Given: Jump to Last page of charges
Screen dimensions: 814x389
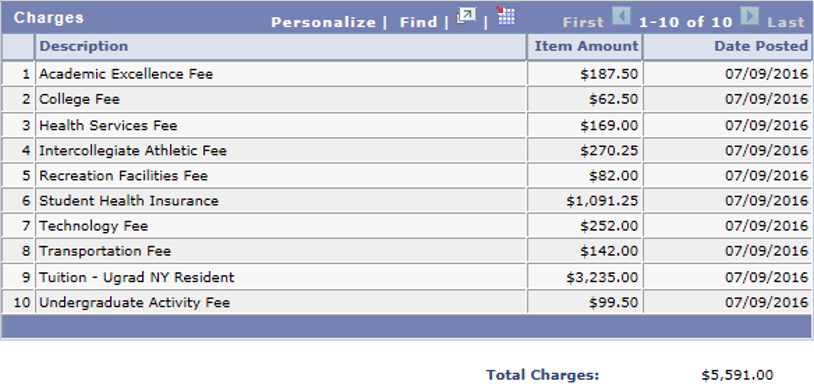Looking at the screenshot, I should [786, 22].
